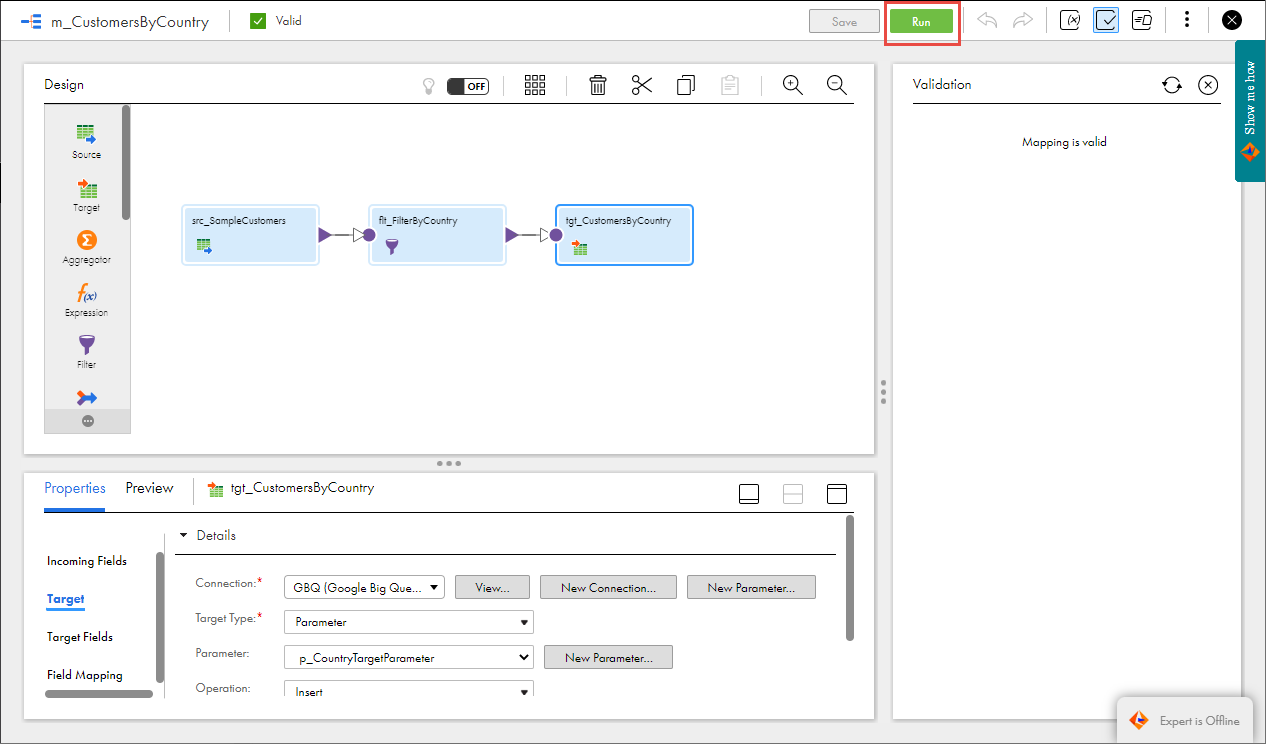Click the Paste clipboard icon
This screenshot has width=1266, height=744.
point(730,85)
